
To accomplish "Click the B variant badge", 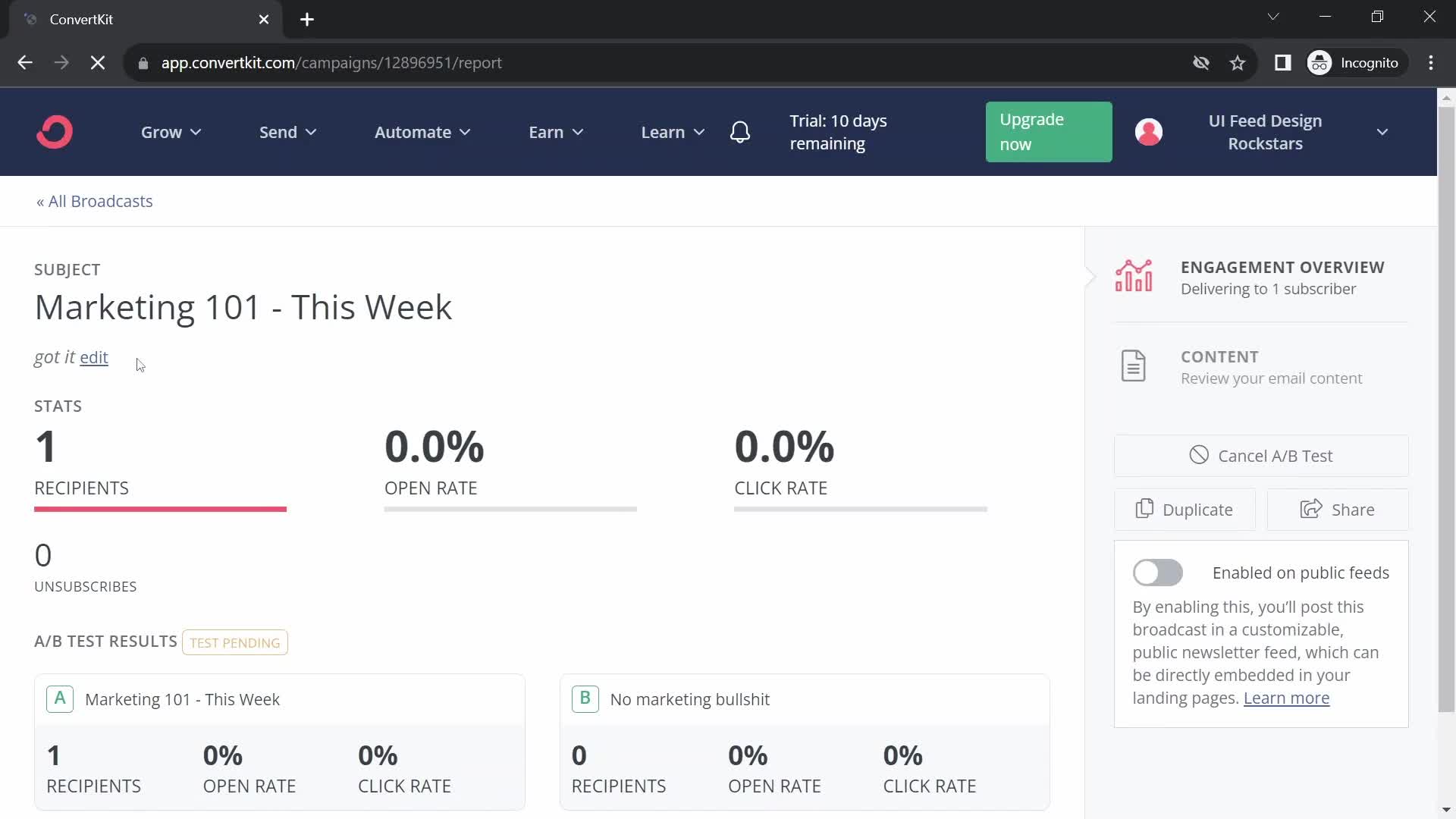I will point(585,698).
